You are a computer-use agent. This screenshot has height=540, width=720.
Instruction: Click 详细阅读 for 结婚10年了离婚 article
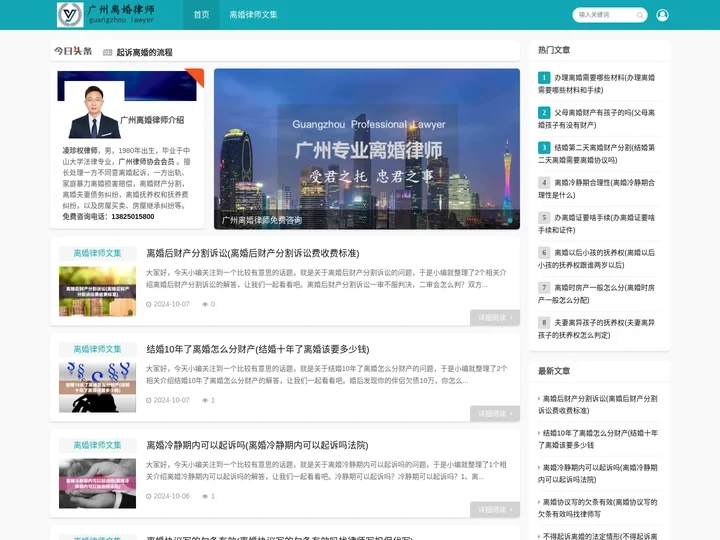point(495,414)
